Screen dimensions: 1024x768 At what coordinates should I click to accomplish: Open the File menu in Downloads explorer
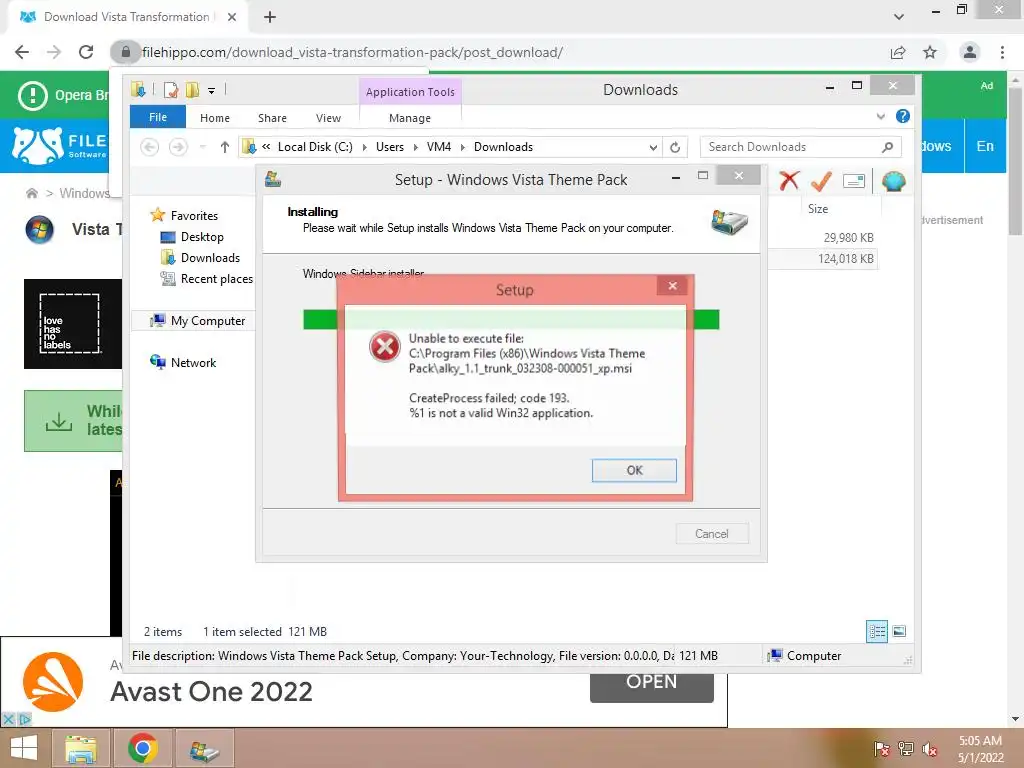pyautogui.click(x=157, y=118)
